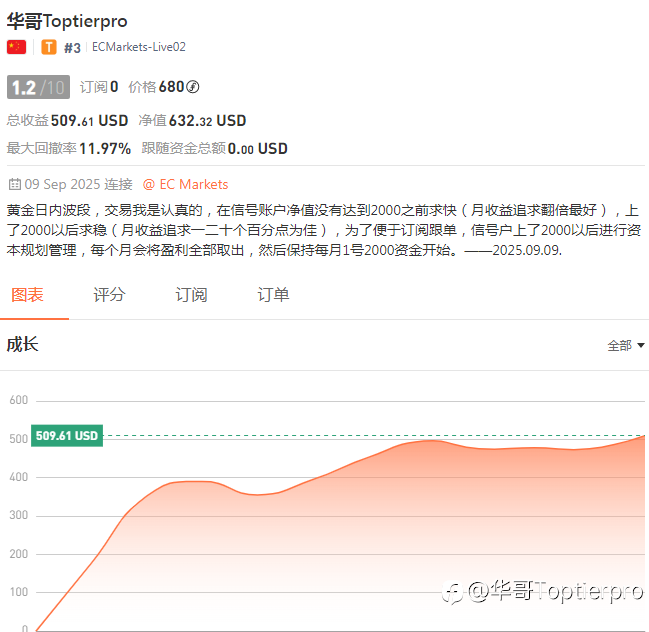Image resolution: width=649 pixels, height=632 pixels.
Task: Open the @ EC Markets link
Action: 185,184
